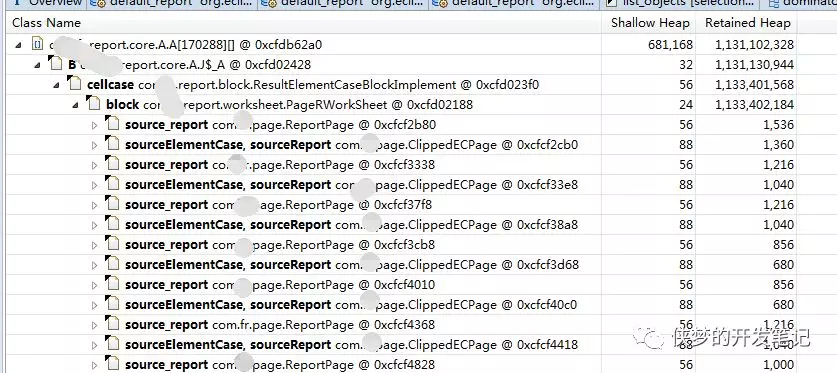Image resolution: width=837 pixels, height=373 pixels.
Task: Expand the ReportPage 0xcfcf37f8 node
Action: pos(94,205)
